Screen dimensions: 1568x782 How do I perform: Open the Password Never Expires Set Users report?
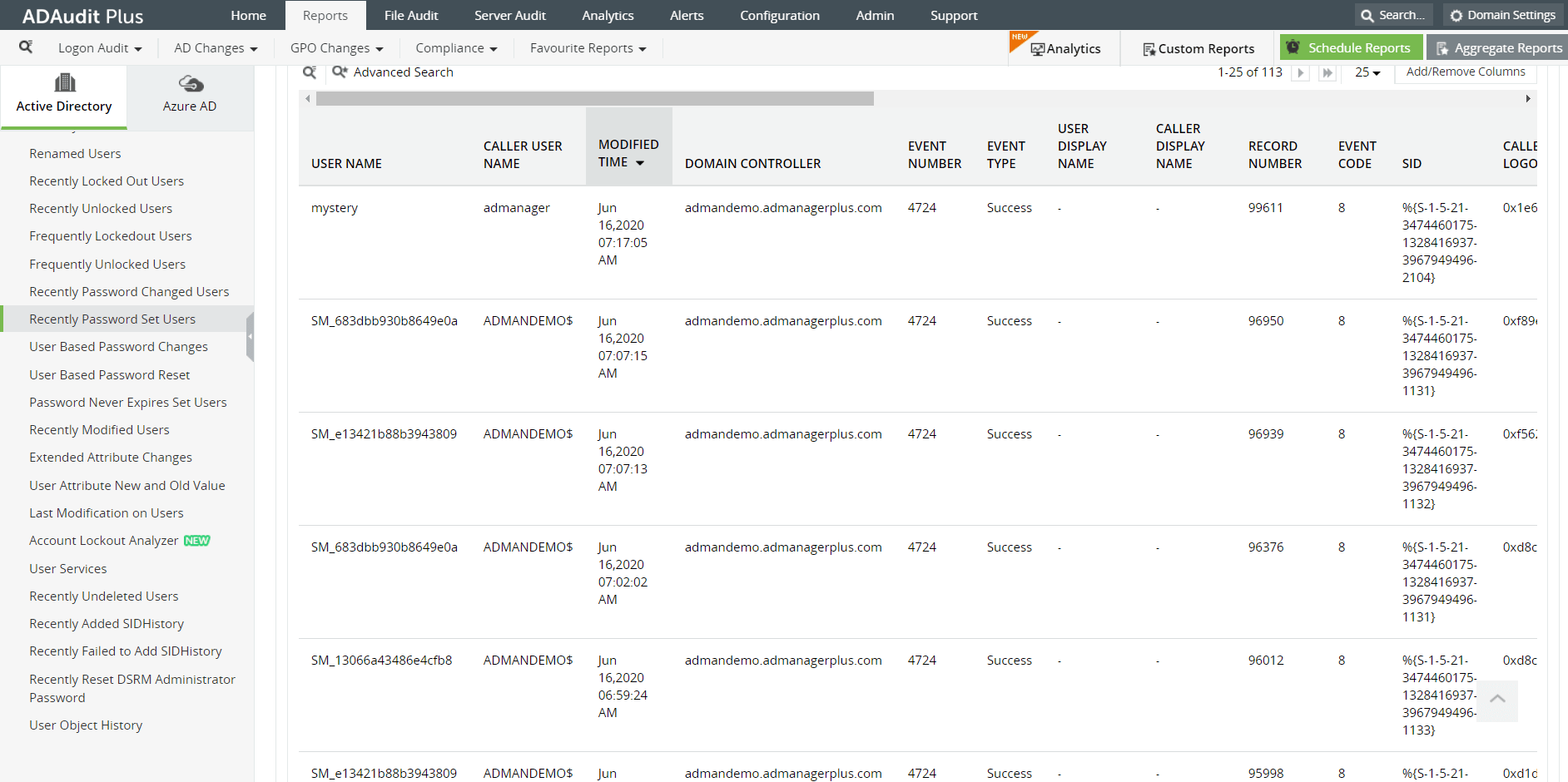128,402
